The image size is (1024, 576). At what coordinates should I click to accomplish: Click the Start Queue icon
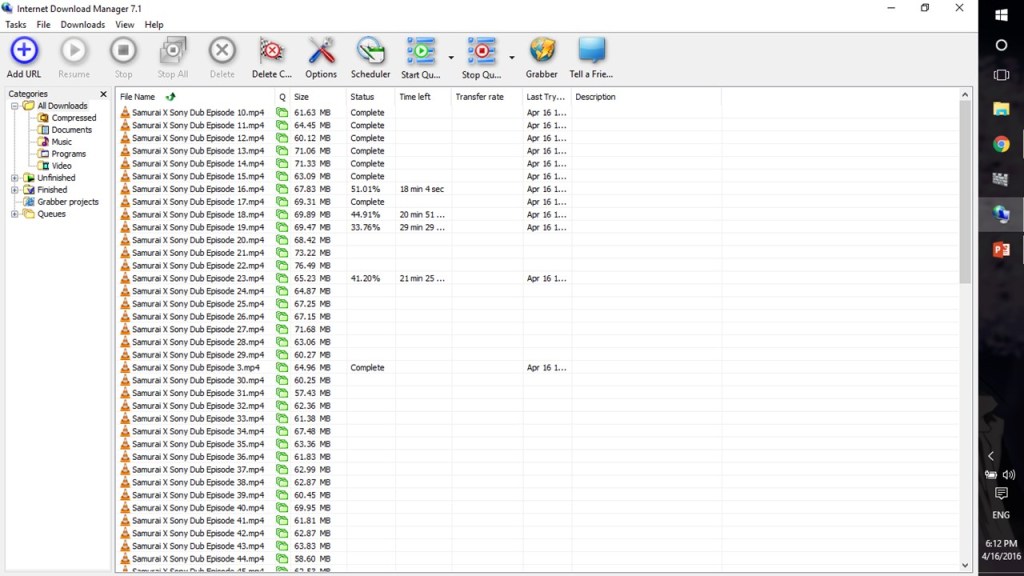[x=421, y=51]
